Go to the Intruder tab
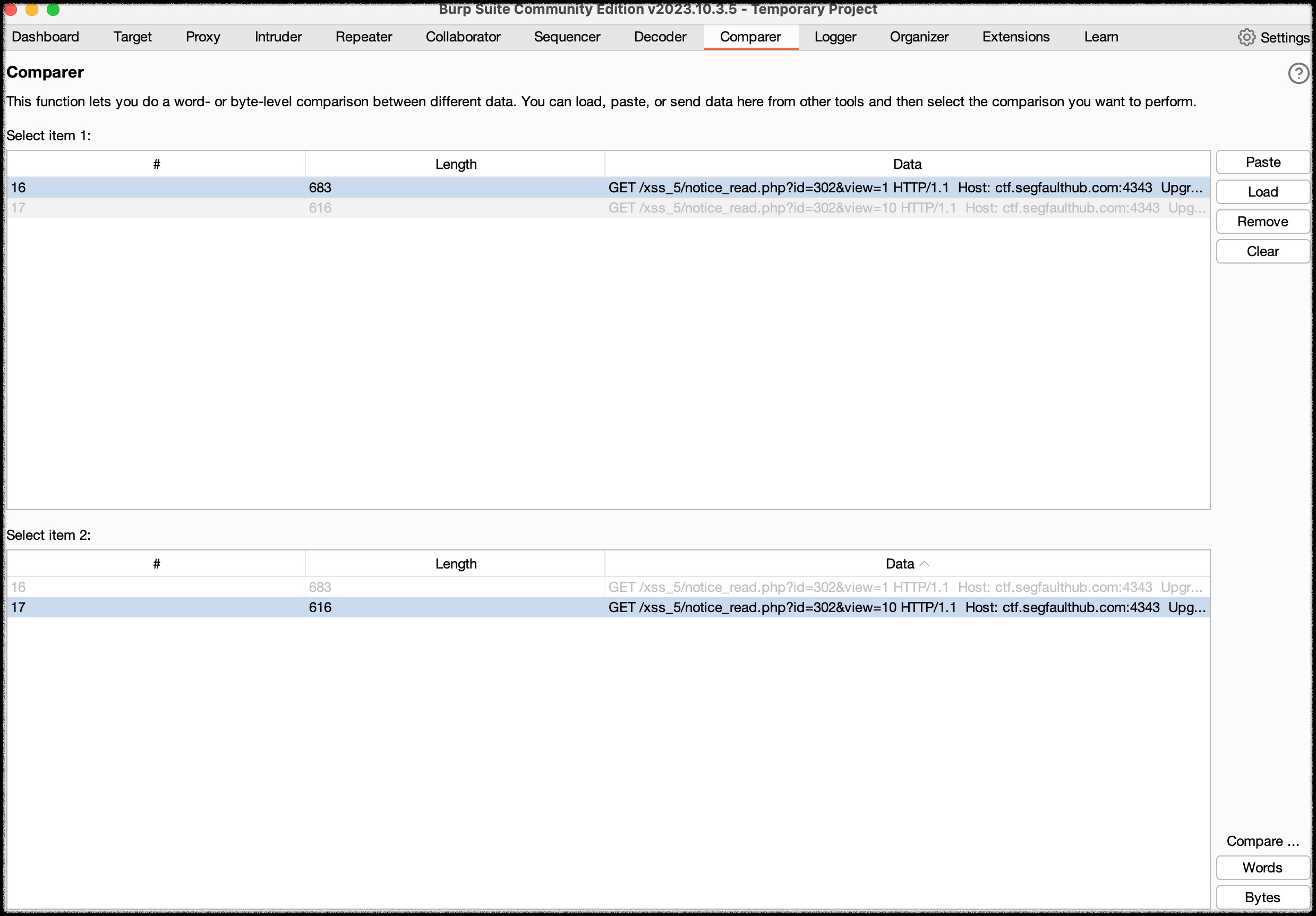Image resolution: width=1316 pixels, height=916 pixels. pos(278,37)
